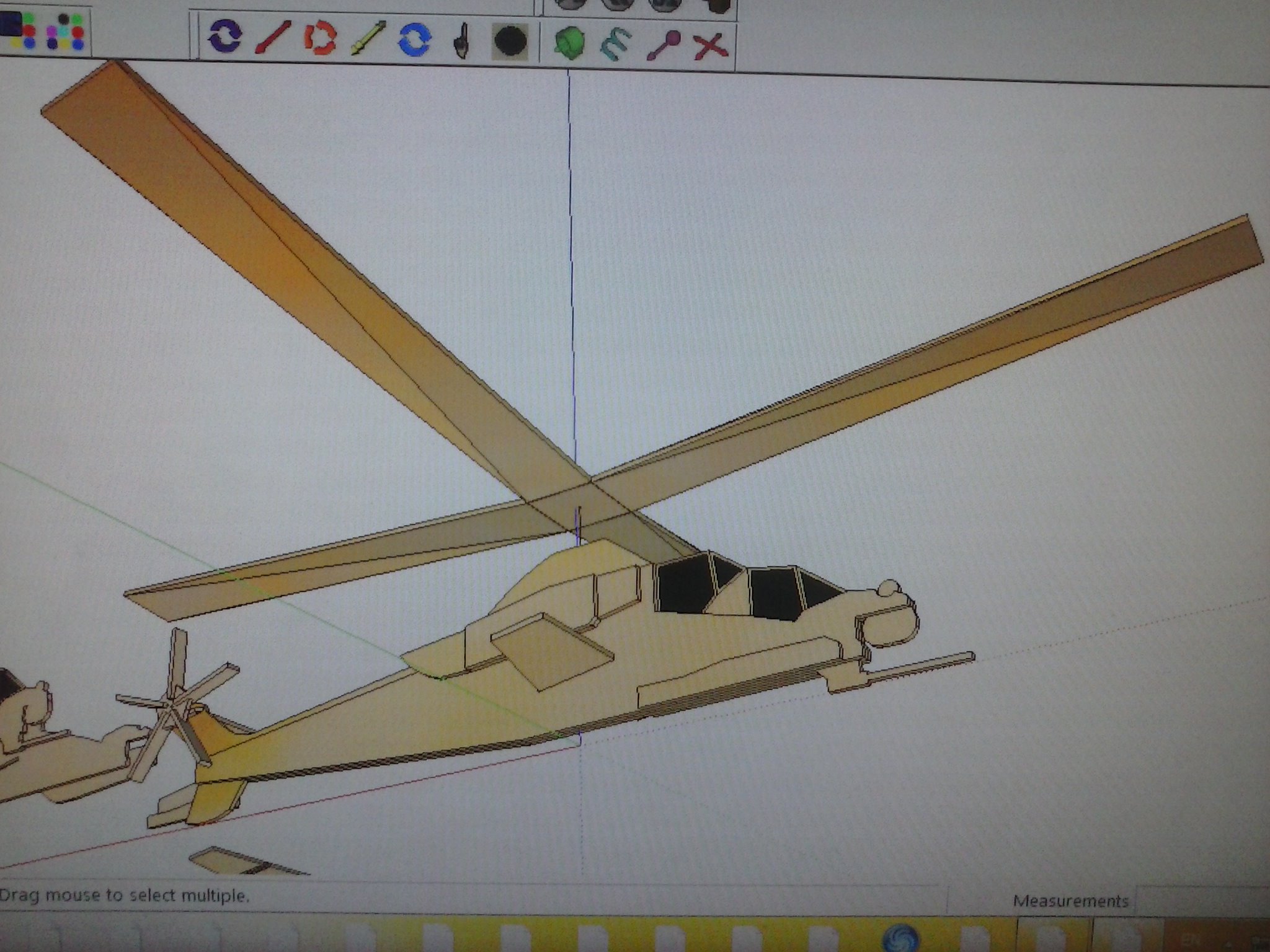Click the orange dashed circle rotate icon
The height and width of the screenshot is (952, 1270).
[320, 38]
